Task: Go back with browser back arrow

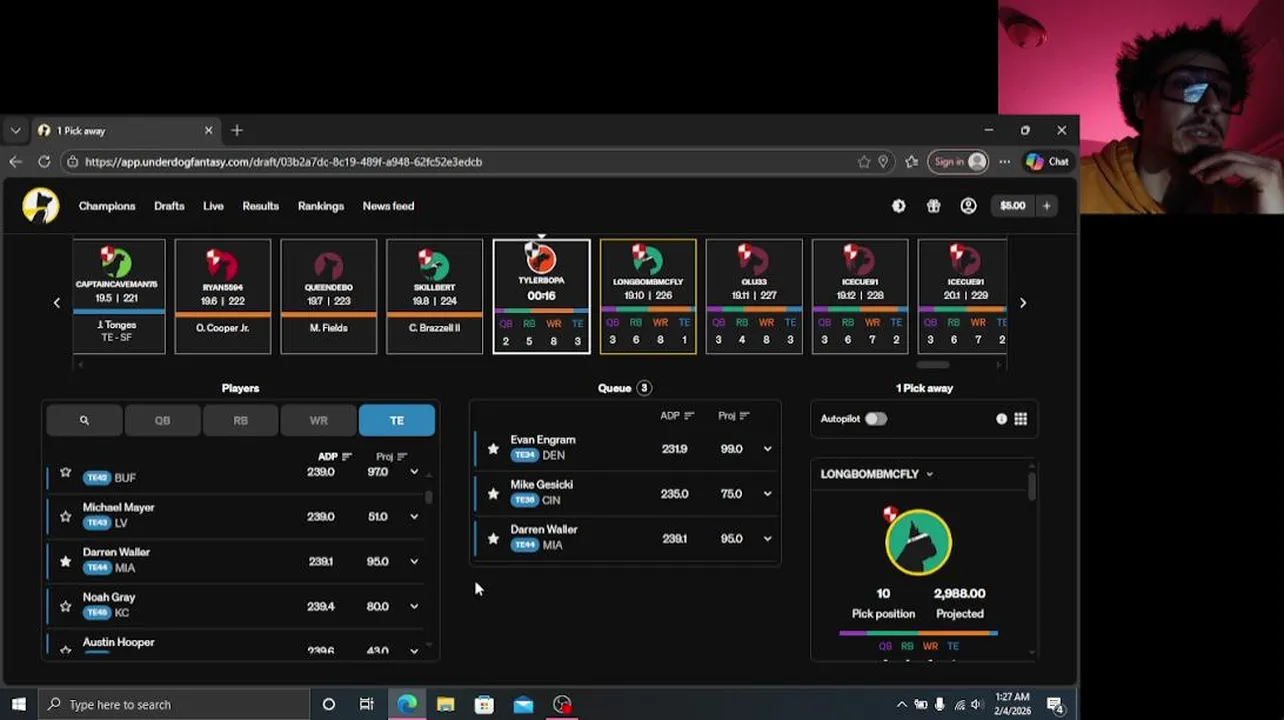Action: point(15,161)
